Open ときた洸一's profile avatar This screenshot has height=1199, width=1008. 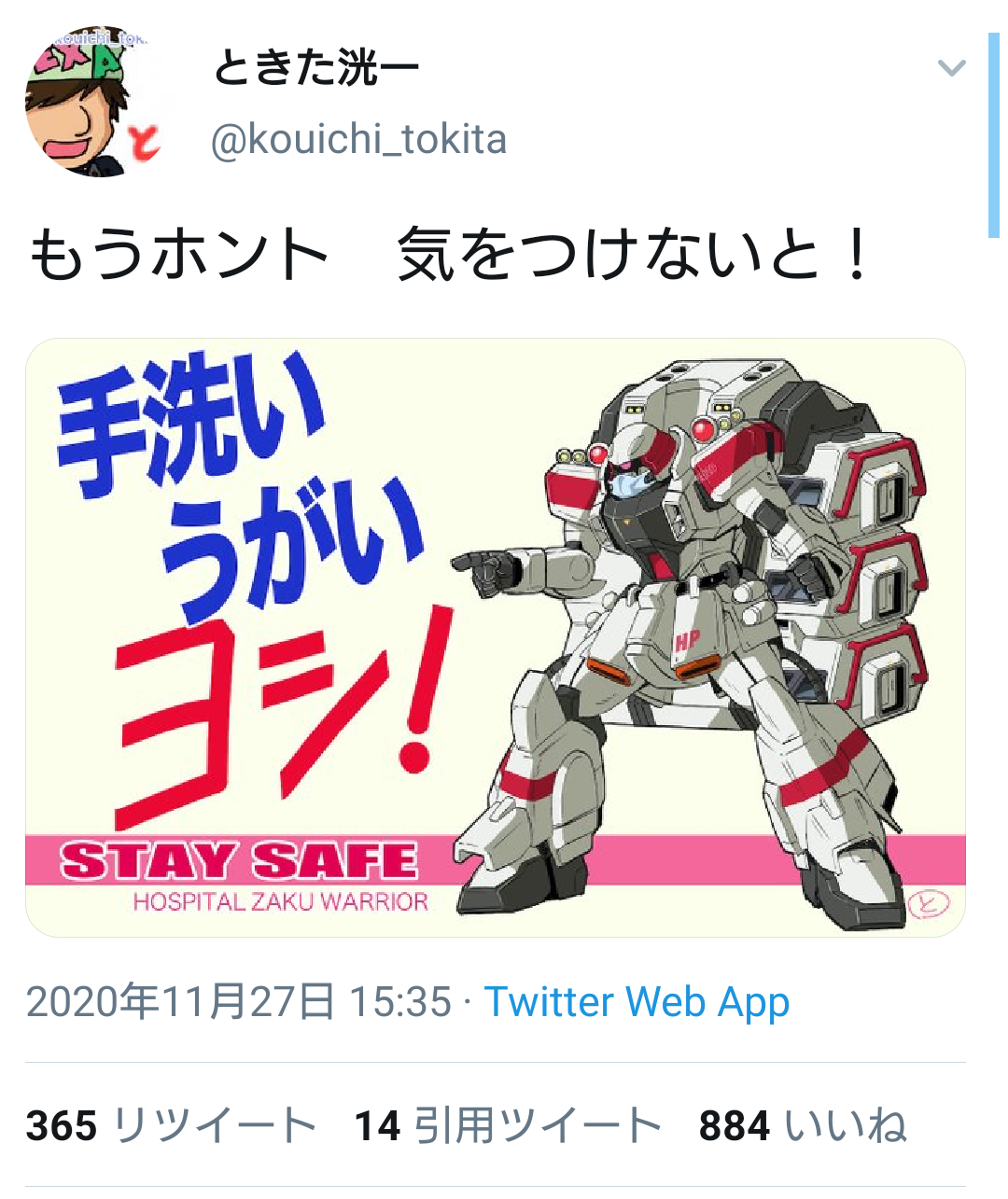pyautogui.click(x=94, y=101)
